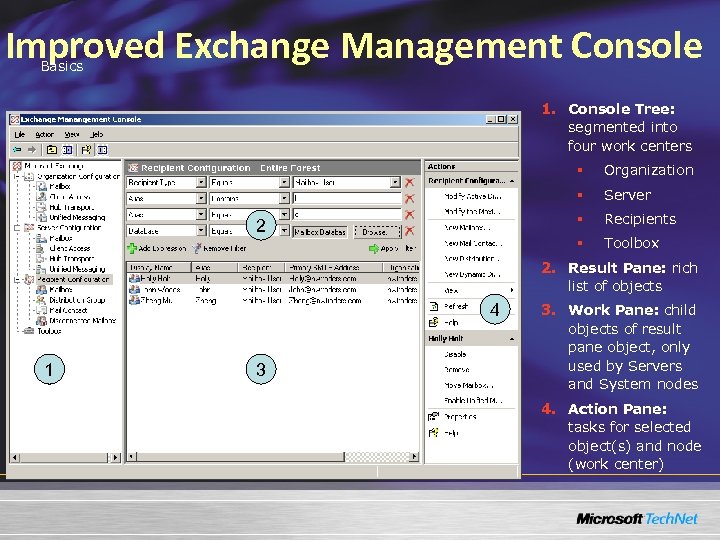
Task: Open the Help menu
Action: [97, 135]
